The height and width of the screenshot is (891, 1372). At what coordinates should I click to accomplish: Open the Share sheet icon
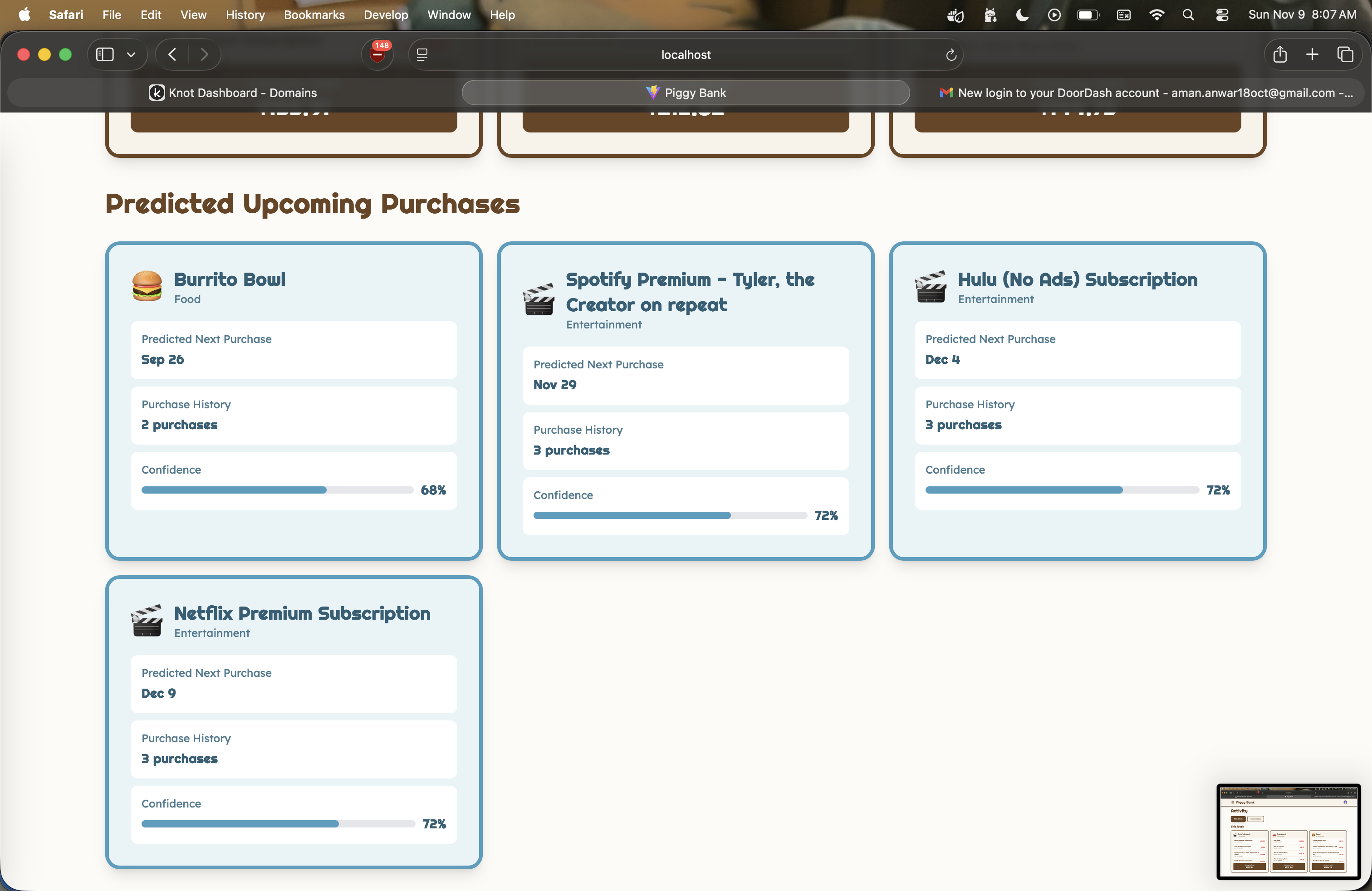pyautogui.click(x=1280, y=55)
